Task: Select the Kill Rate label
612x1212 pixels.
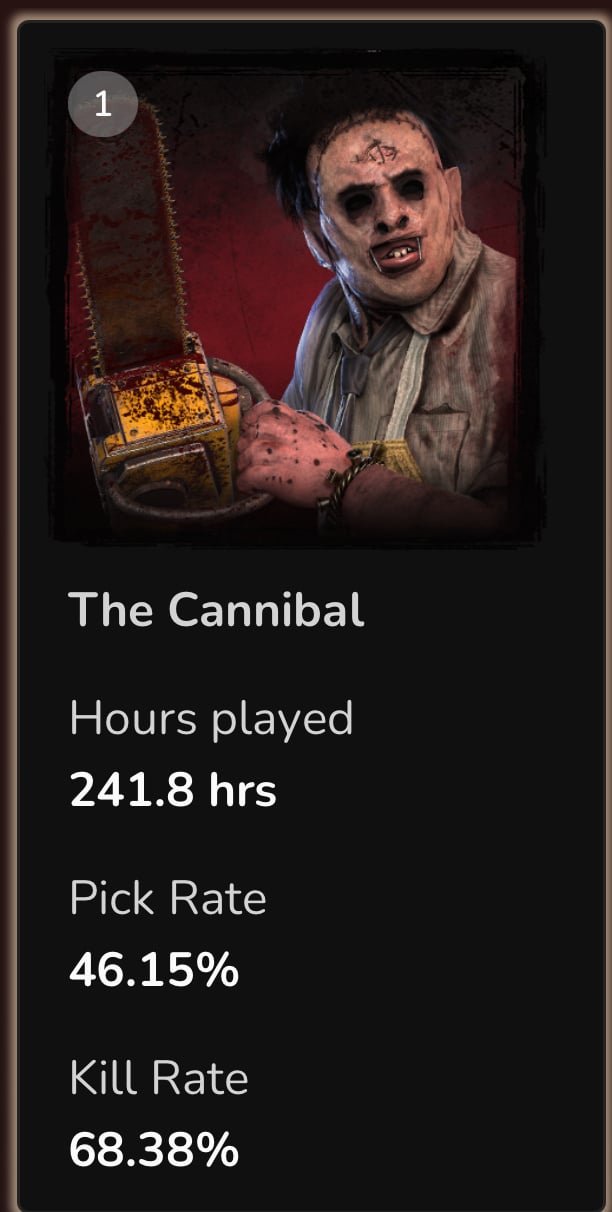Action: tap(159, 1078)
